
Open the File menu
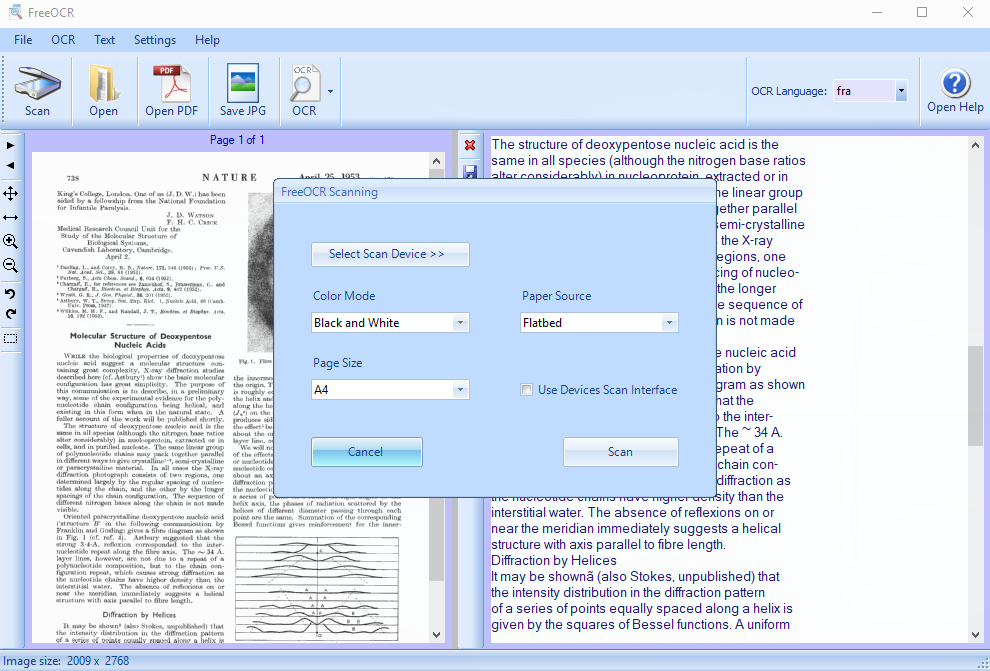pos(23,40)
